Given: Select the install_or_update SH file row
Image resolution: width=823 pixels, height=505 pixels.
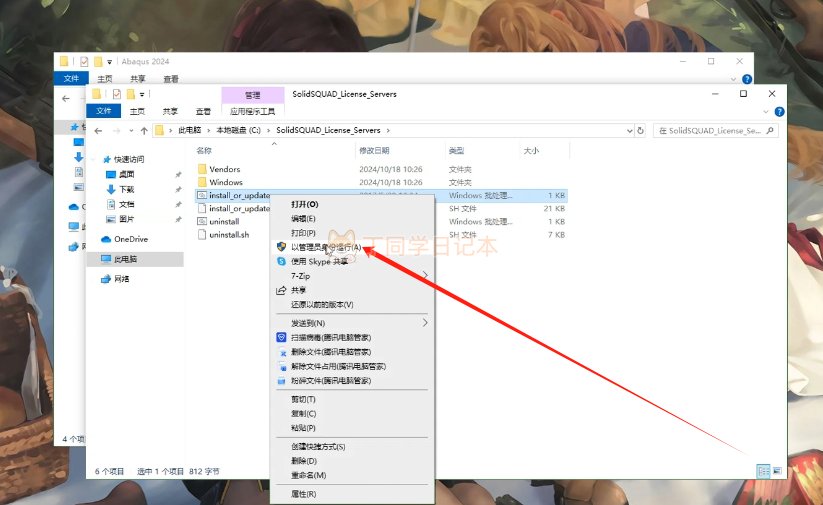Looking at the screenshot, I should tap(381, 208).
